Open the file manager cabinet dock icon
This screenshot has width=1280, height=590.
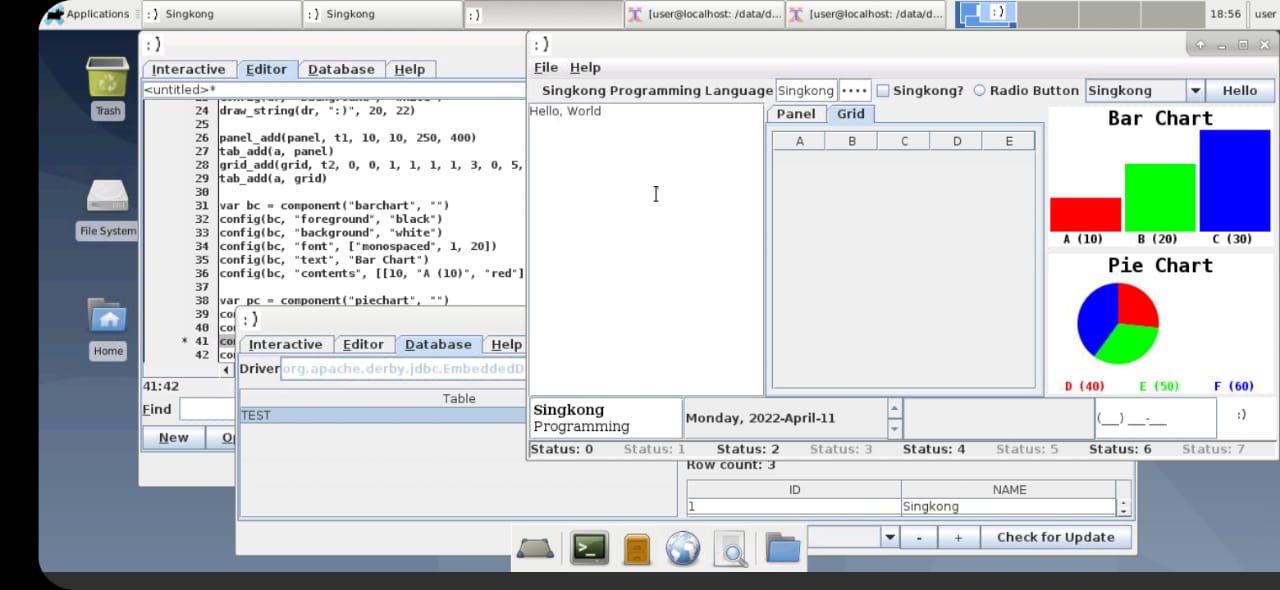[x=637, y=548]
